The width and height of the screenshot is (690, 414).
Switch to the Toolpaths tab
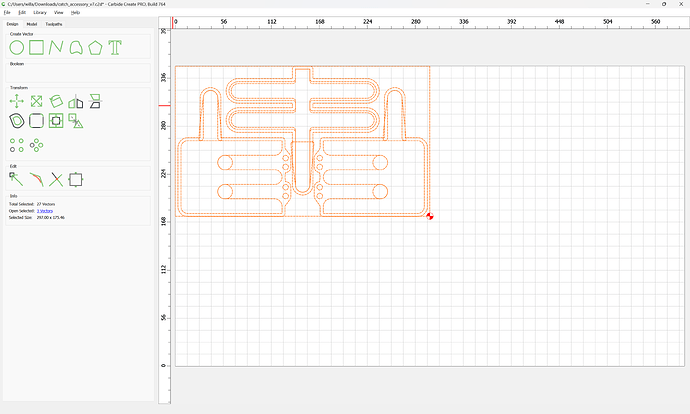pyautogui.click(x=54, y=24)
